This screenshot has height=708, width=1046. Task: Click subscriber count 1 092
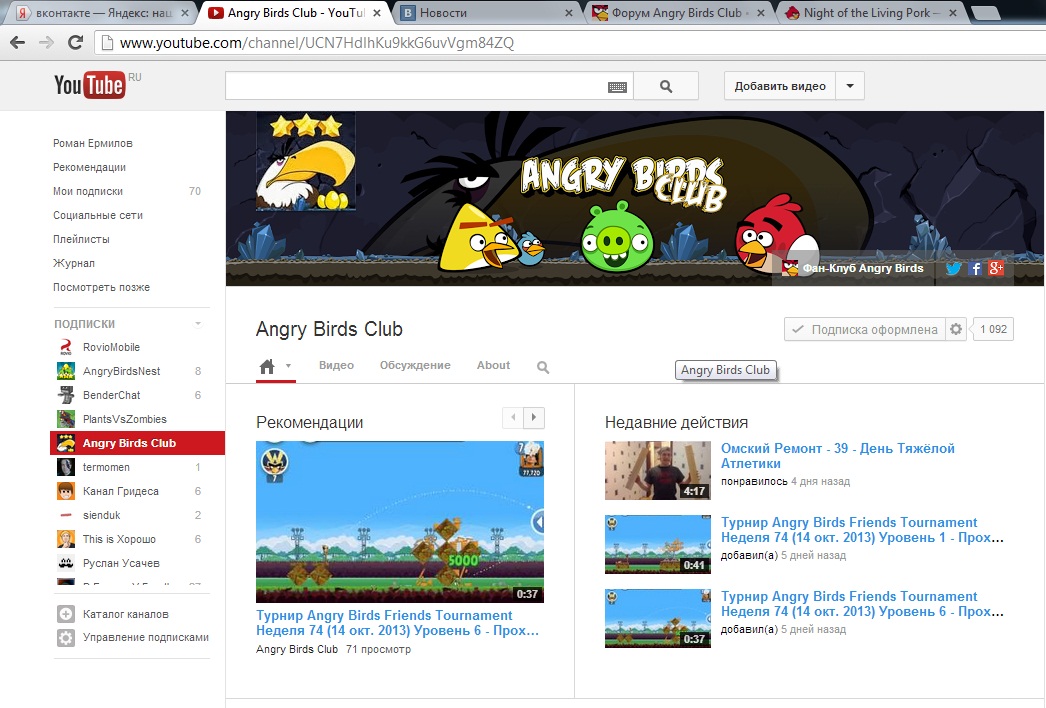point(993,329)
